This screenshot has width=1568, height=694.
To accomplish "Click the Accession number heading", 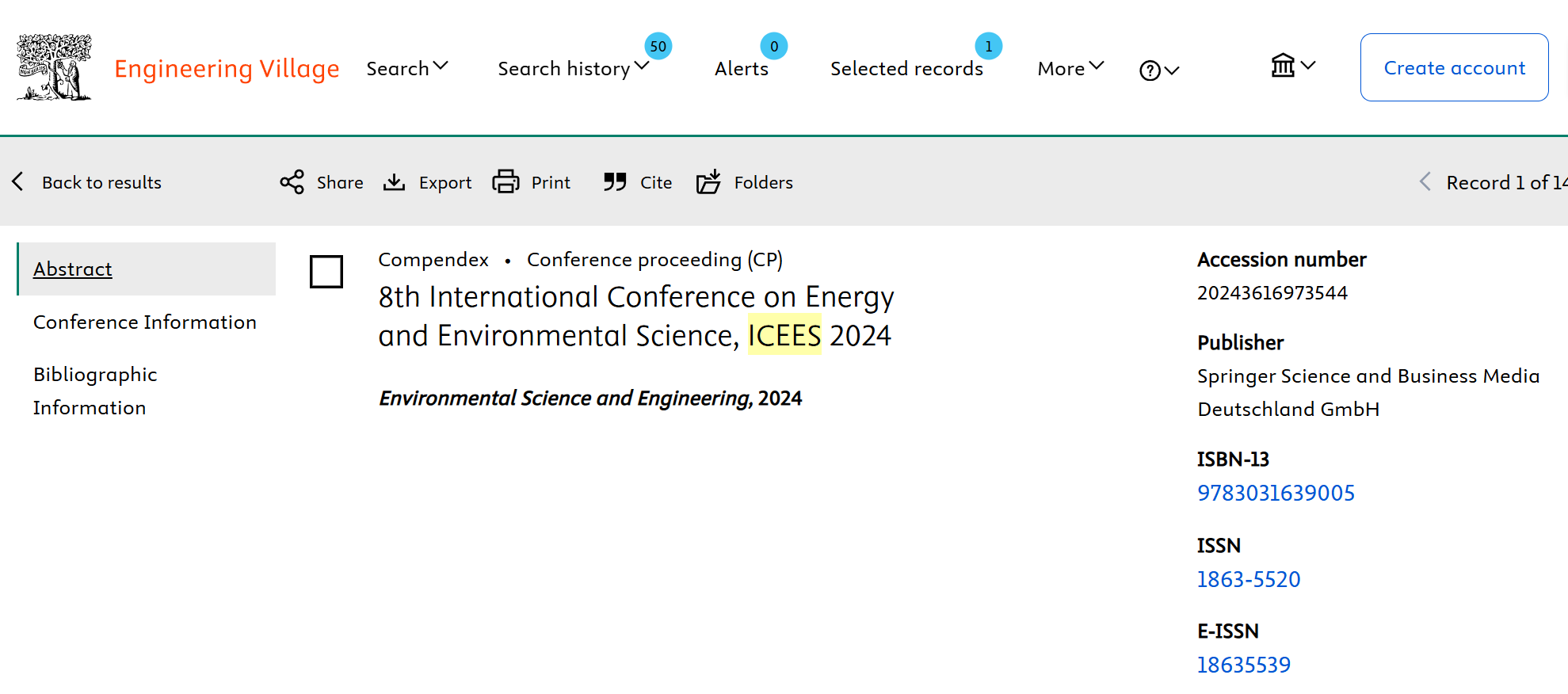I will 1282,259.
